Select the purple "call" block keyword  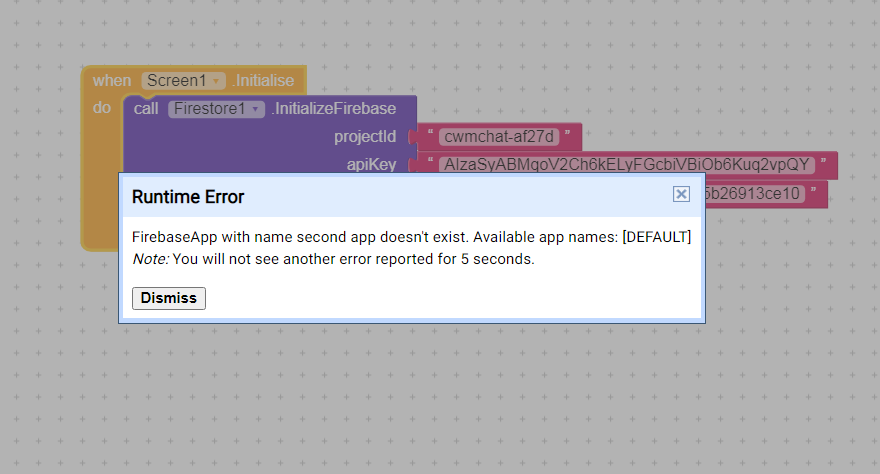pos(146,108)
